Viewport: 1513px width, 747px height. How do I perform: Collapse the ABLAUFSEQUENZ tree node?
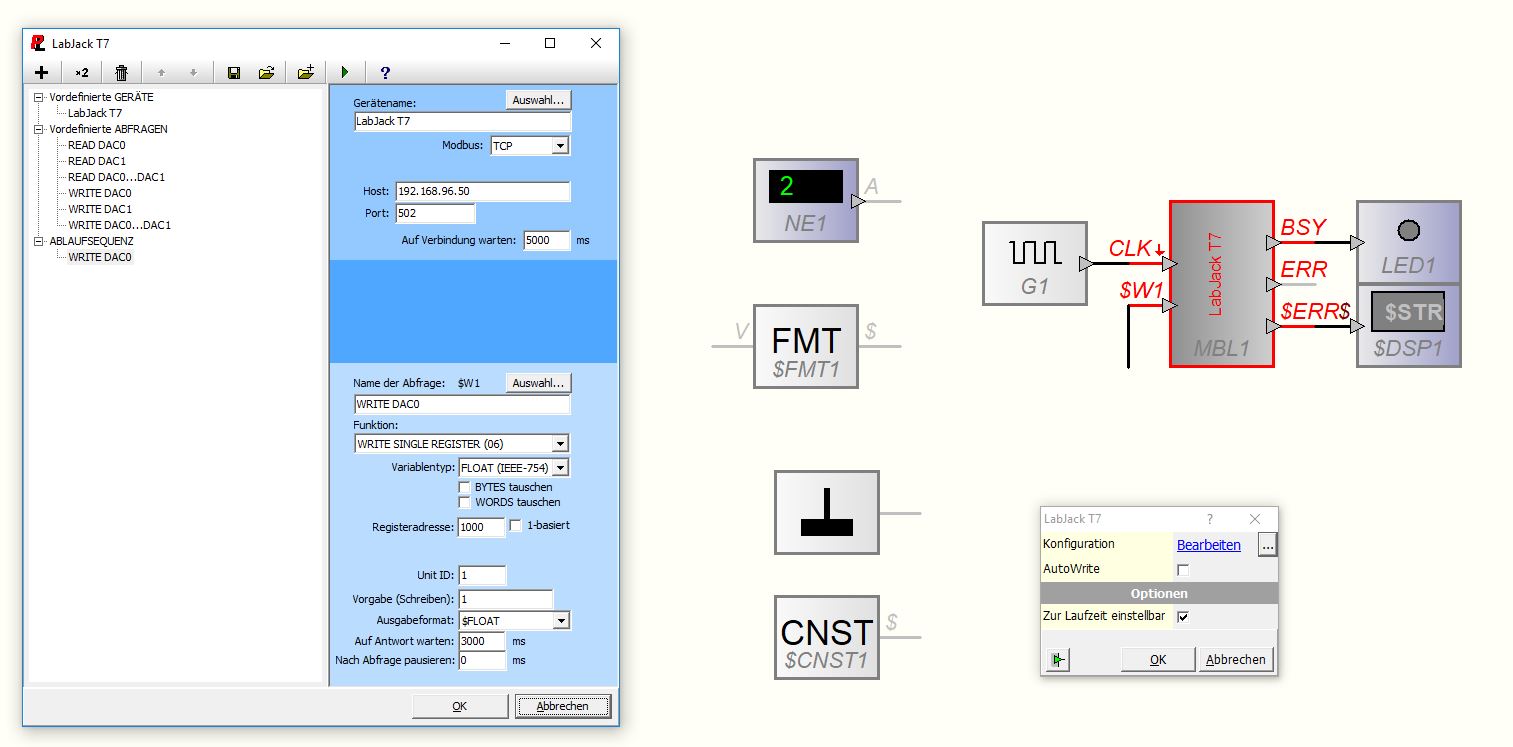click(39, 241)
